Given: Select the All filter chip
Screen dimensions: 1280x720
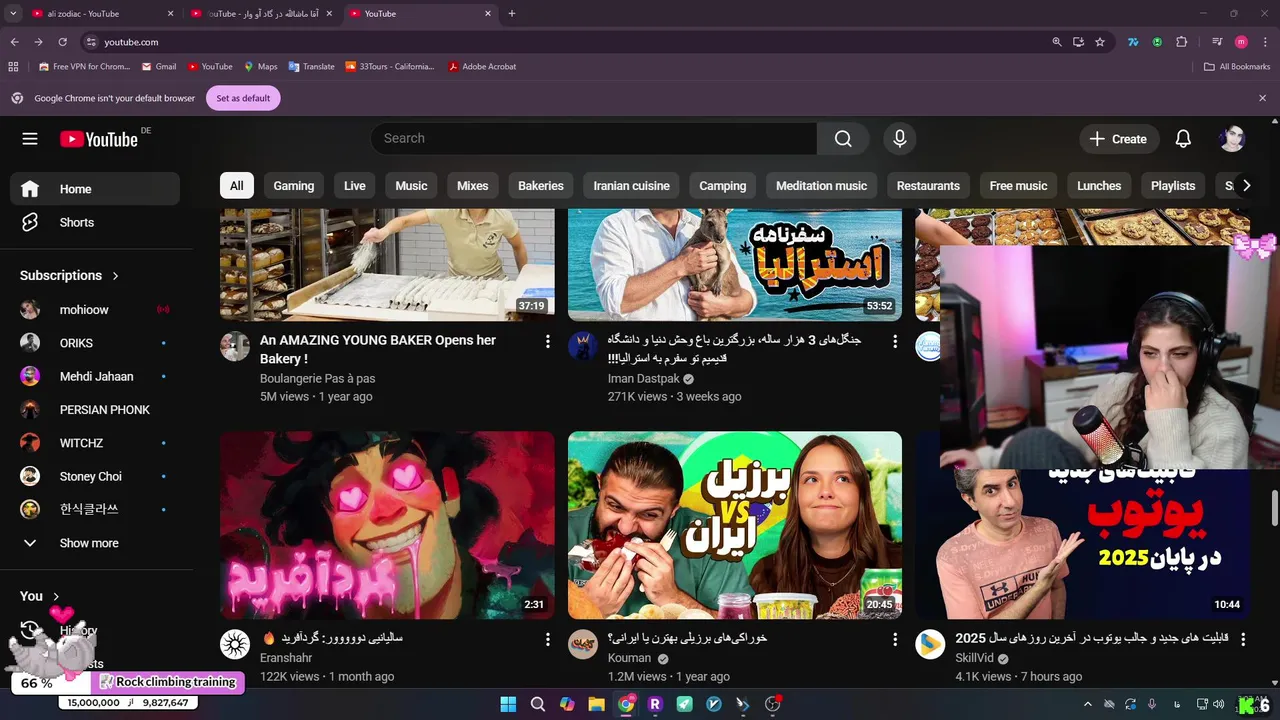Looking at the screenshot, I should (237, 186).
